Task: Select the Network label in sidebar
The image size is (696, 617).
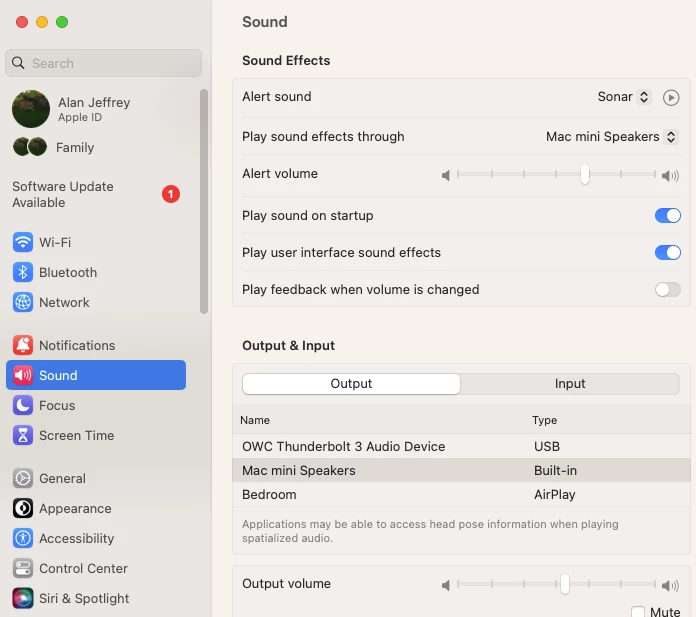Action: 64,302
